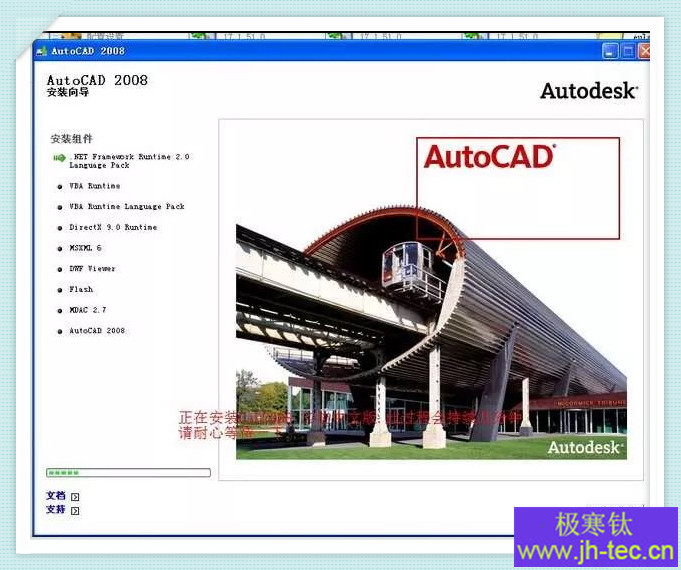Select 'VBA Runtime Language Pack' entry
The image size is (681, 570).
127,206
